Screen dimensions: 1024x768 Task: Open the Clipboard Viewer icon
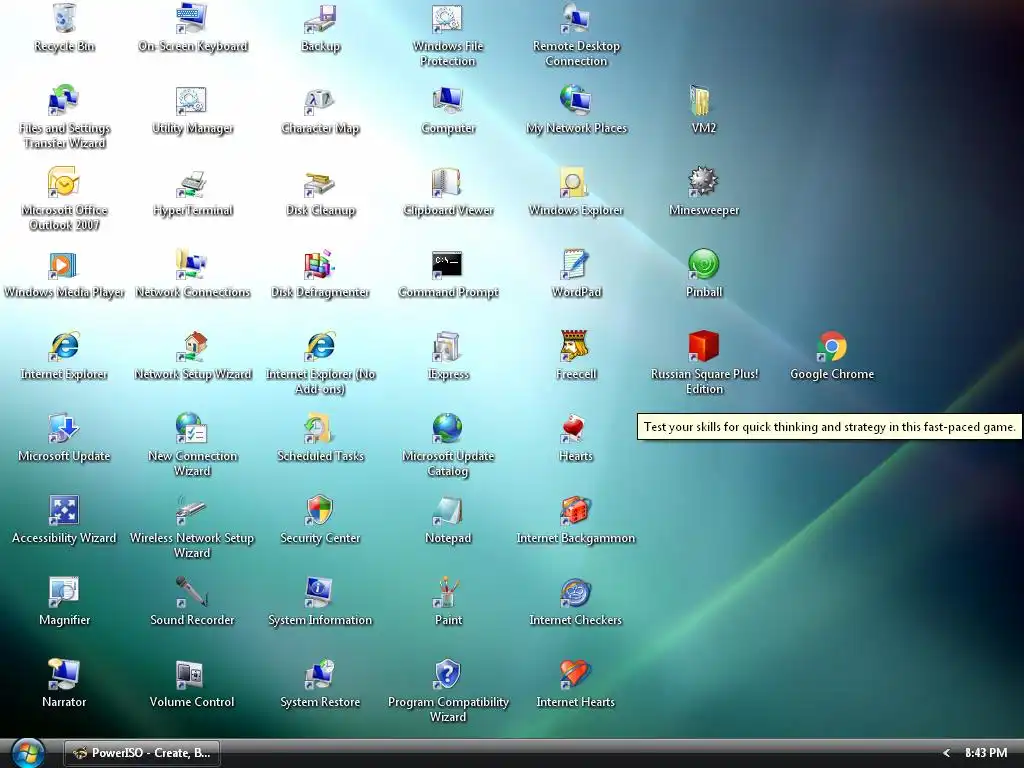448,182
